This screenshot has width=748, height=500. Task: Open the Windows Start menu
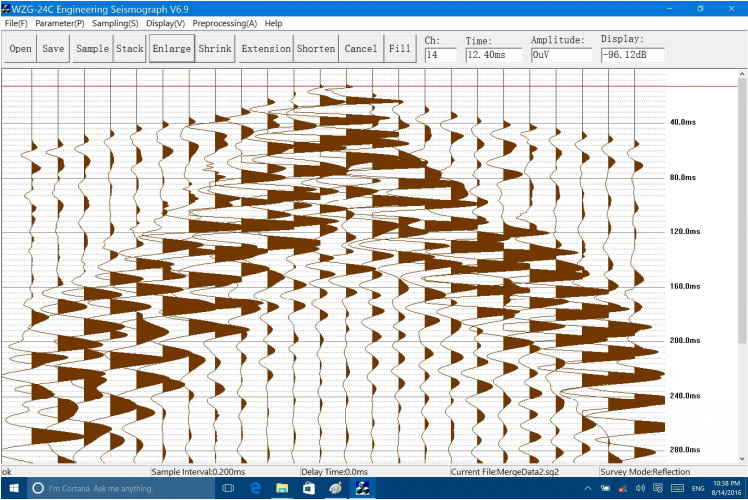click(x=11, y=488)
